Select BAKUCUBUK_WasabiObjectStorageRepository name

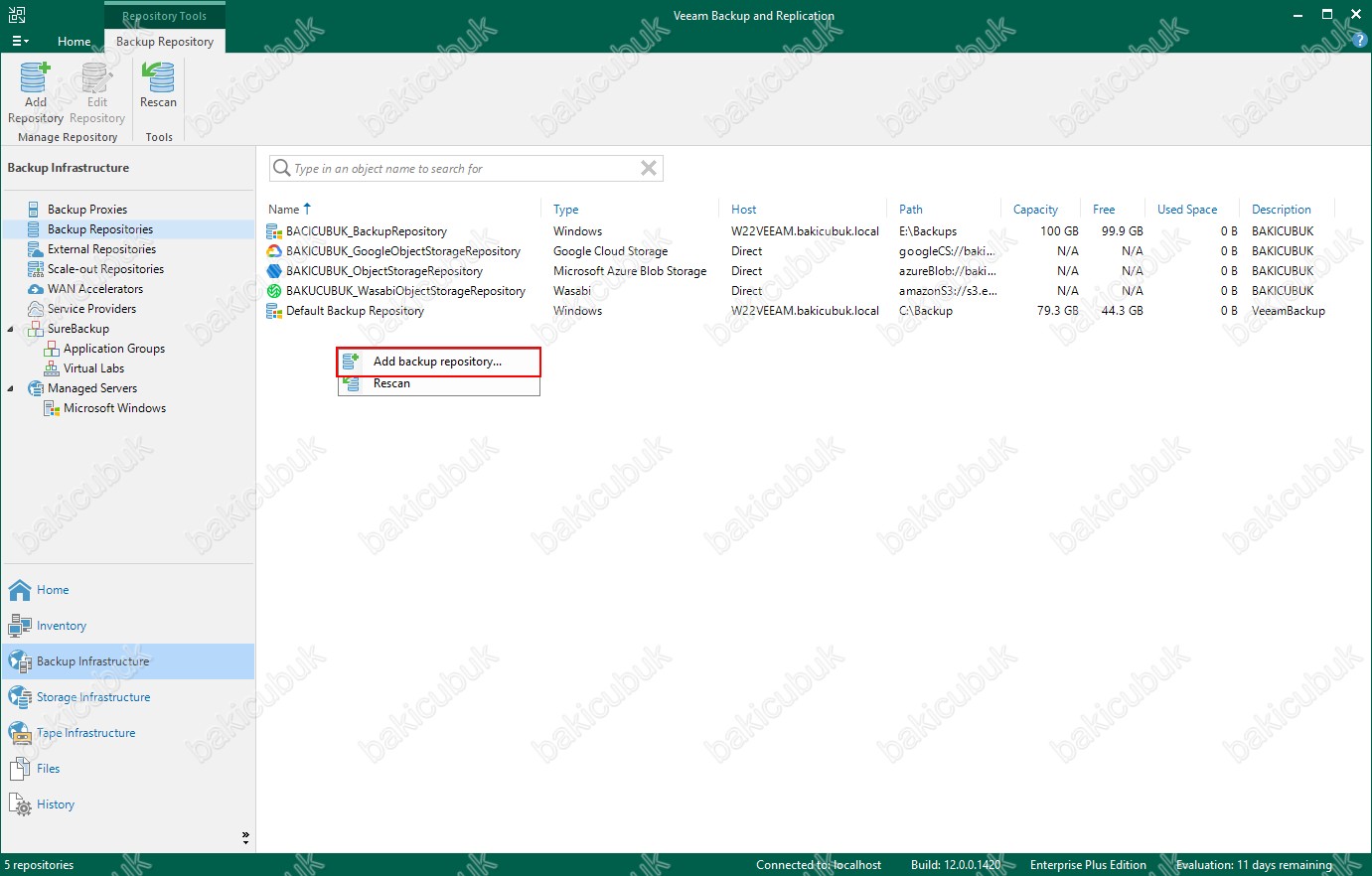[406, 291]
